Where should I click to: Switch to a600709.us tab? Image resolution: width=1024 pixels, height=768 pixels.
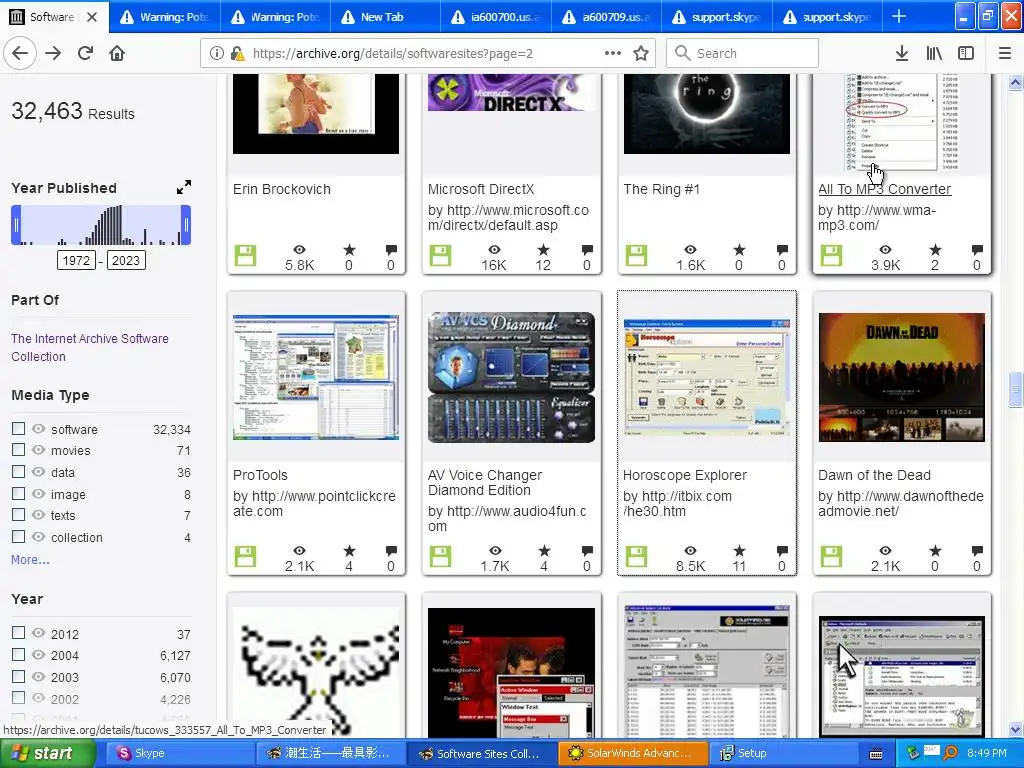pos(607,16)
